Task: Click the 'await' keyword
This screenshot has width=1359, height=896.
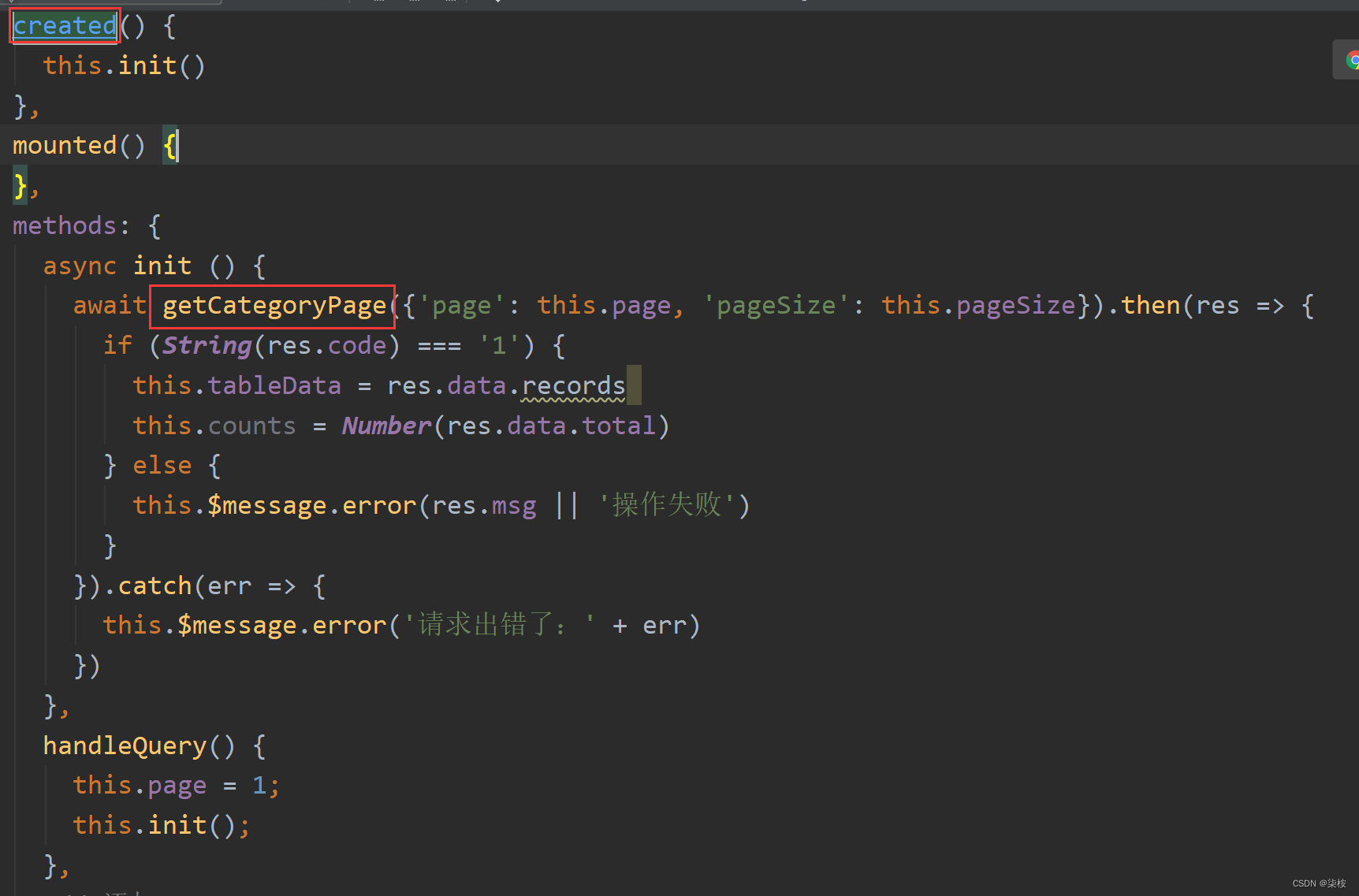Action: pos(110,306)
